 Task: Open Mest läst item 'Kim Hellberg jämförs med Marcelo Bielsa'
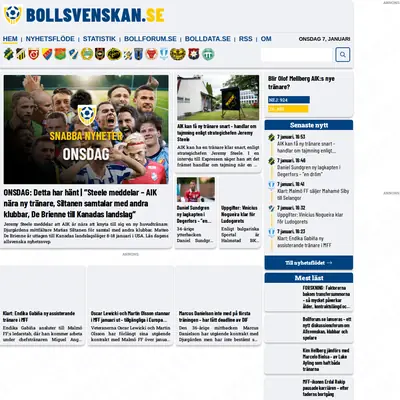326,360
